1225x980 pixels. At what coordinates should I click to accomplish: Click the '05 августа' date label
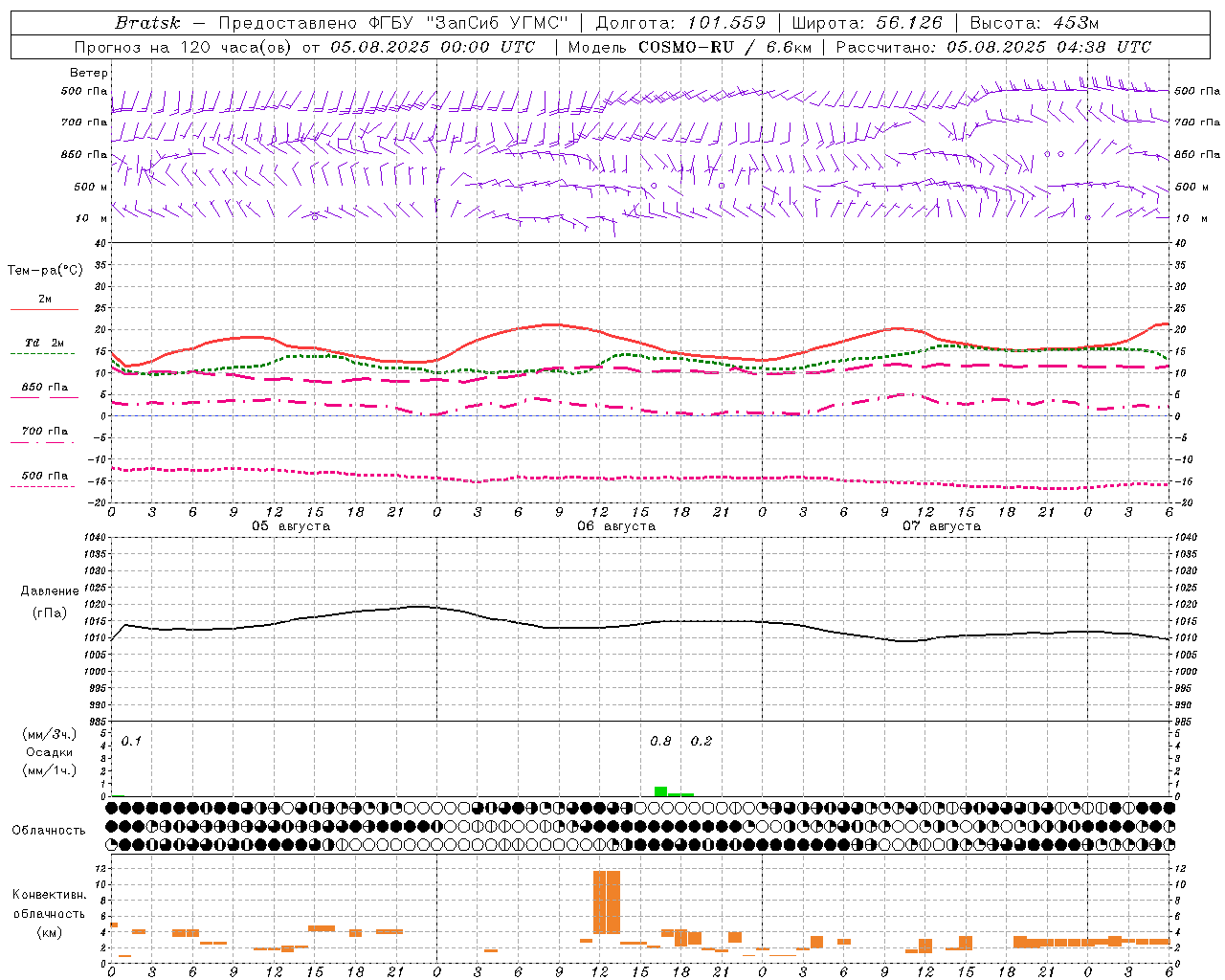click(x=291, y=526)
